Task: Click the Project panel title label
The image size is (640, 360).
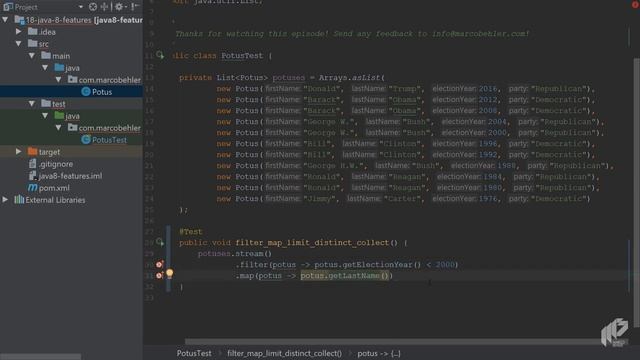Action: coord(26,7)
